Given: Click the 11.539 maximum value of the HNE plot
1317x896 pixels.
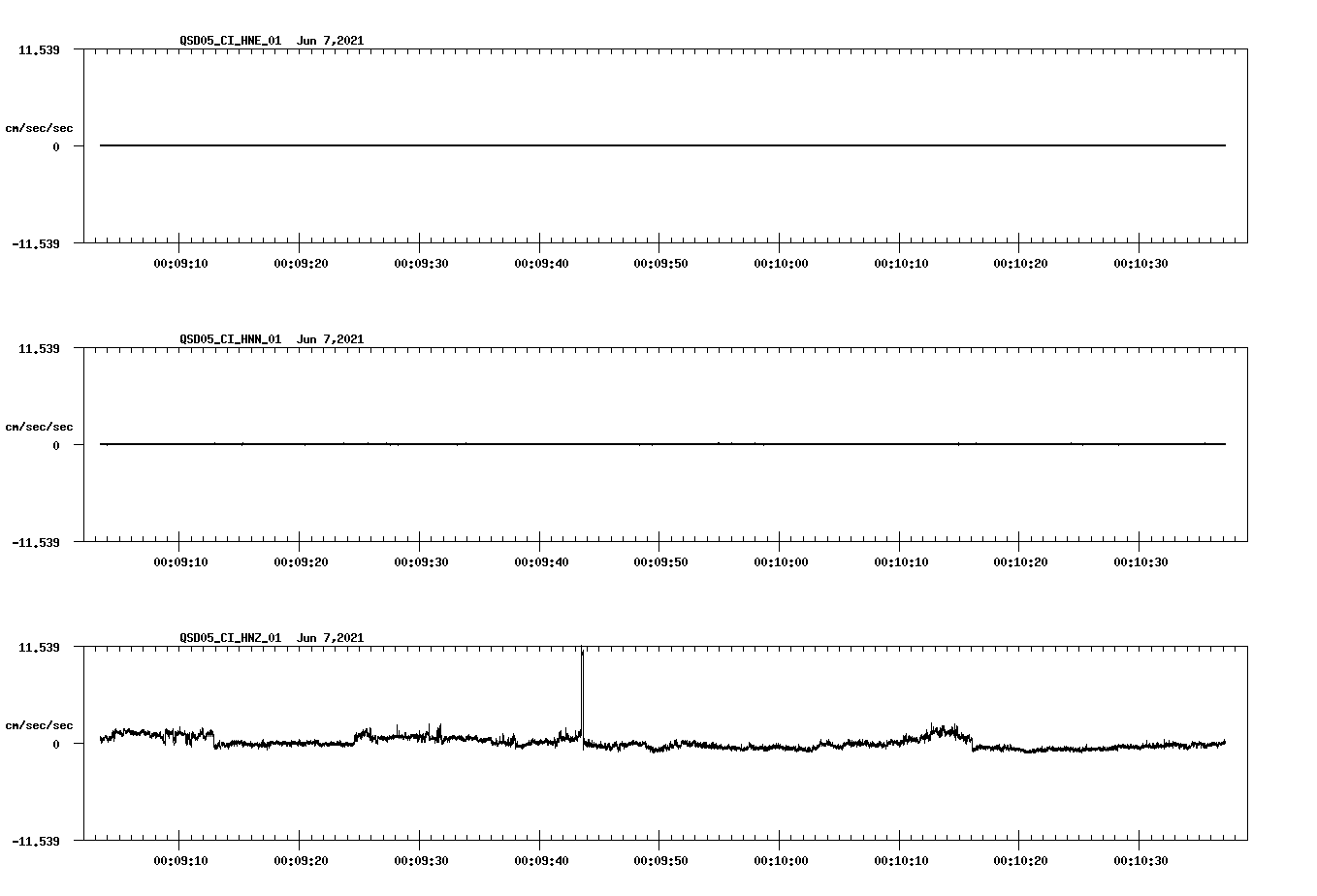Looking at the screenshot, I should pos(39,49).
